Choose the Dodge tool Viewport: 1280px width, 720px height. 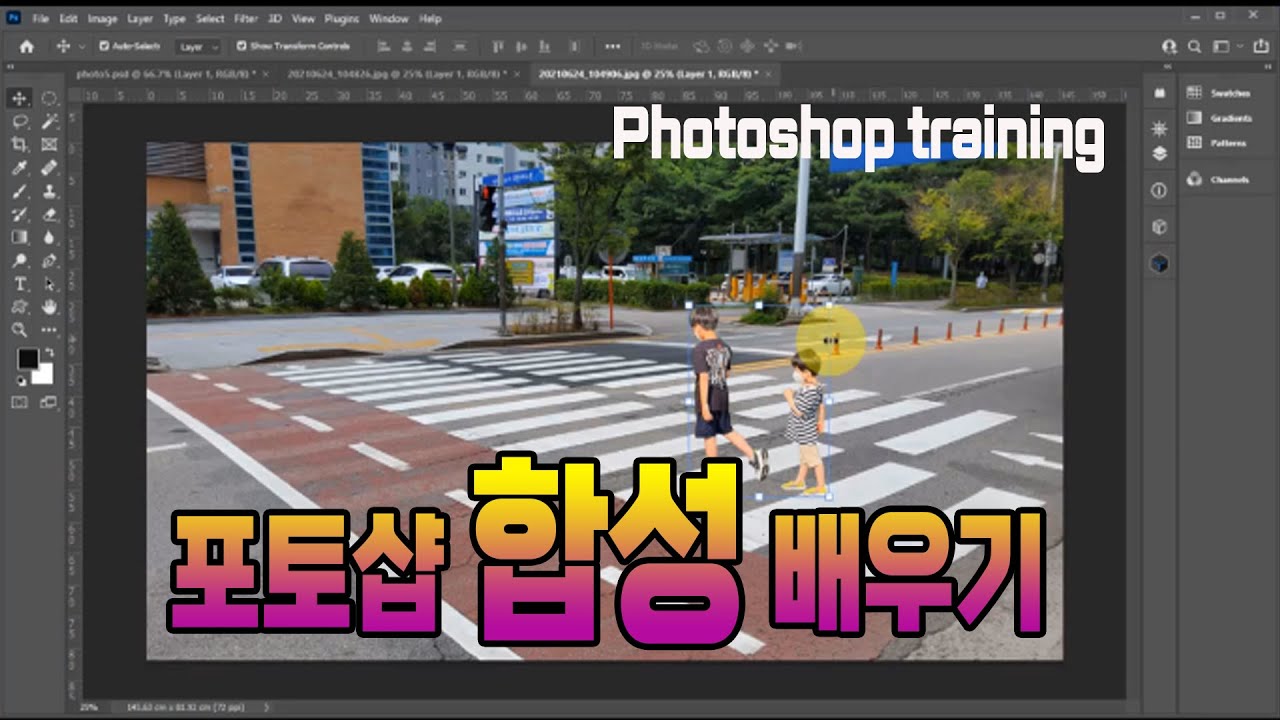[19, 260]
